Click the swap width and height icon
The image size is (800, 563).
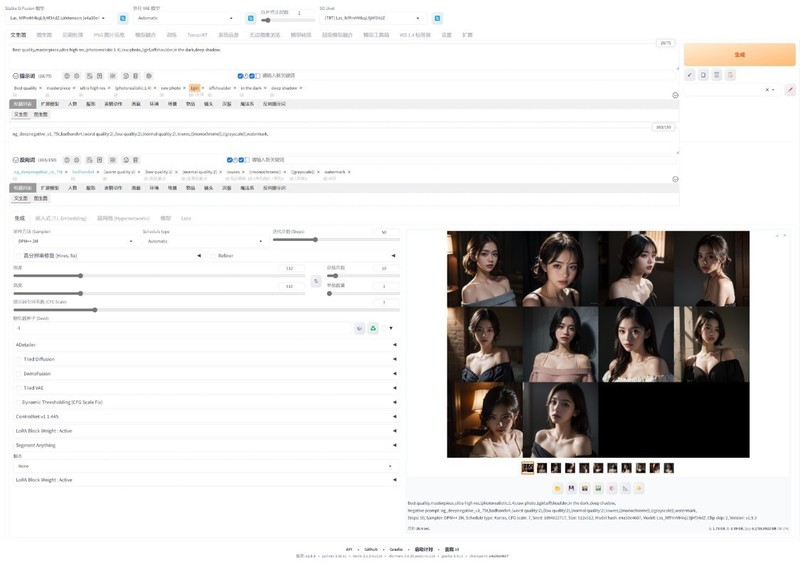pyautogui.click(x=316, y=281)
